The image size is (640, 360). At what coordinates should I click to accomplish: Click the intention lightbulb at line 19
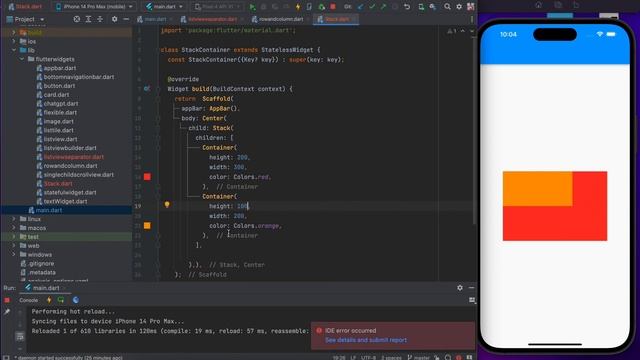(x=167, y=204)
